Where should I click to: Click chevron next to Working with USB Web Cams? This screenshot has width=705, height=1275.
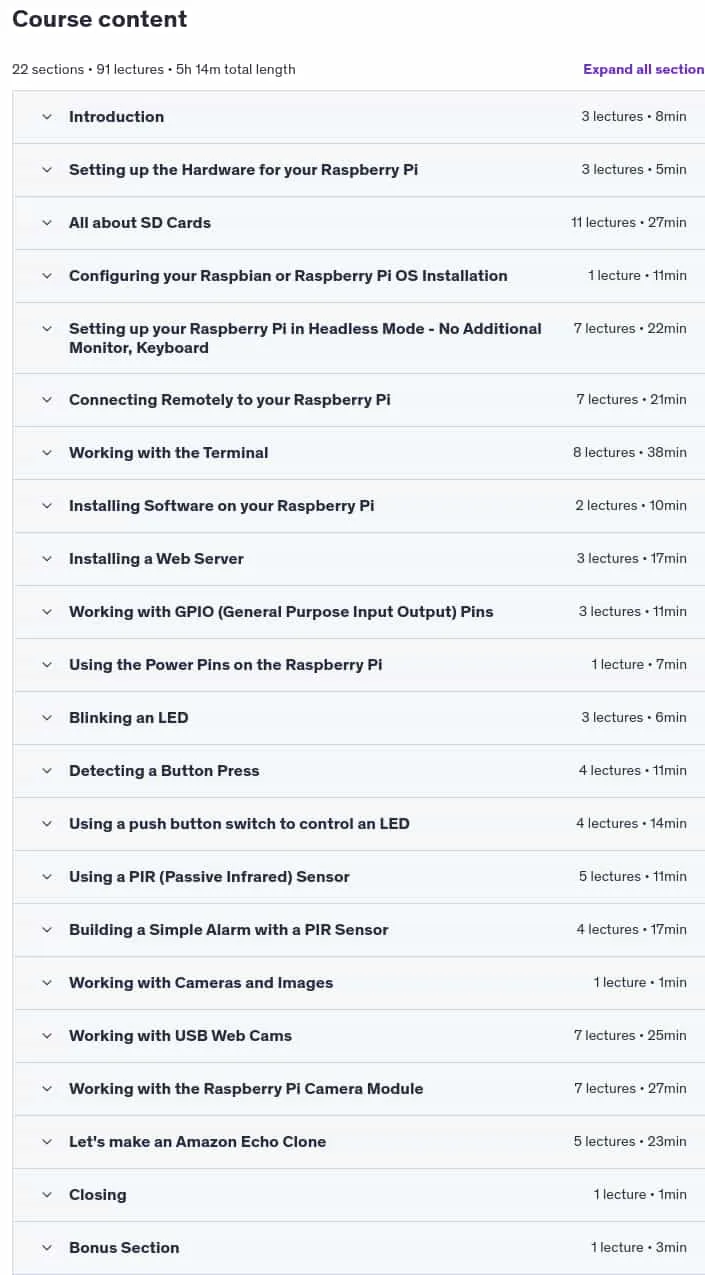pos(46,1036)
